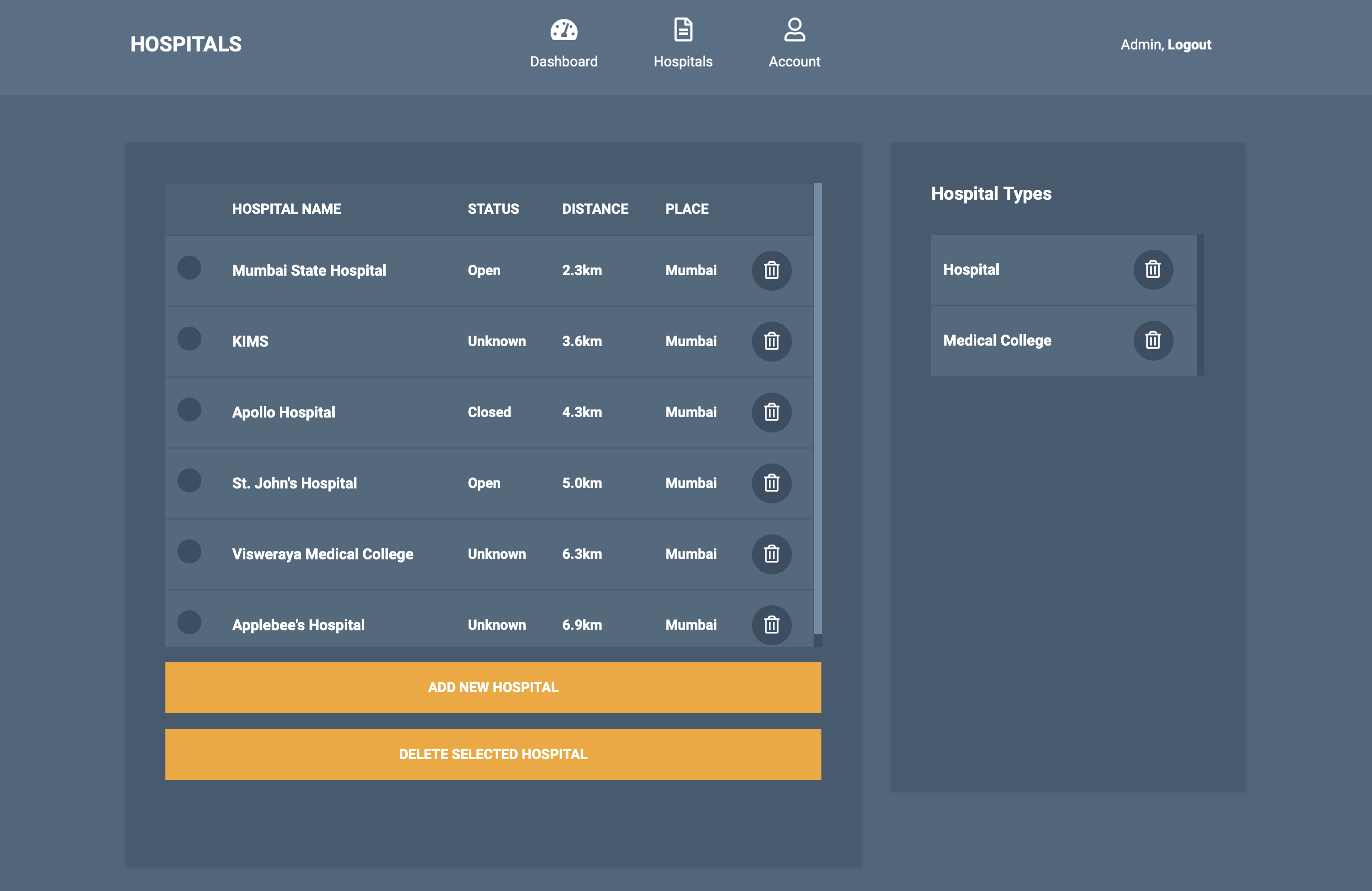Click trash icon in KIMS row
The width and height of the screenshot is (1372, 891).
tap(771, 341)
